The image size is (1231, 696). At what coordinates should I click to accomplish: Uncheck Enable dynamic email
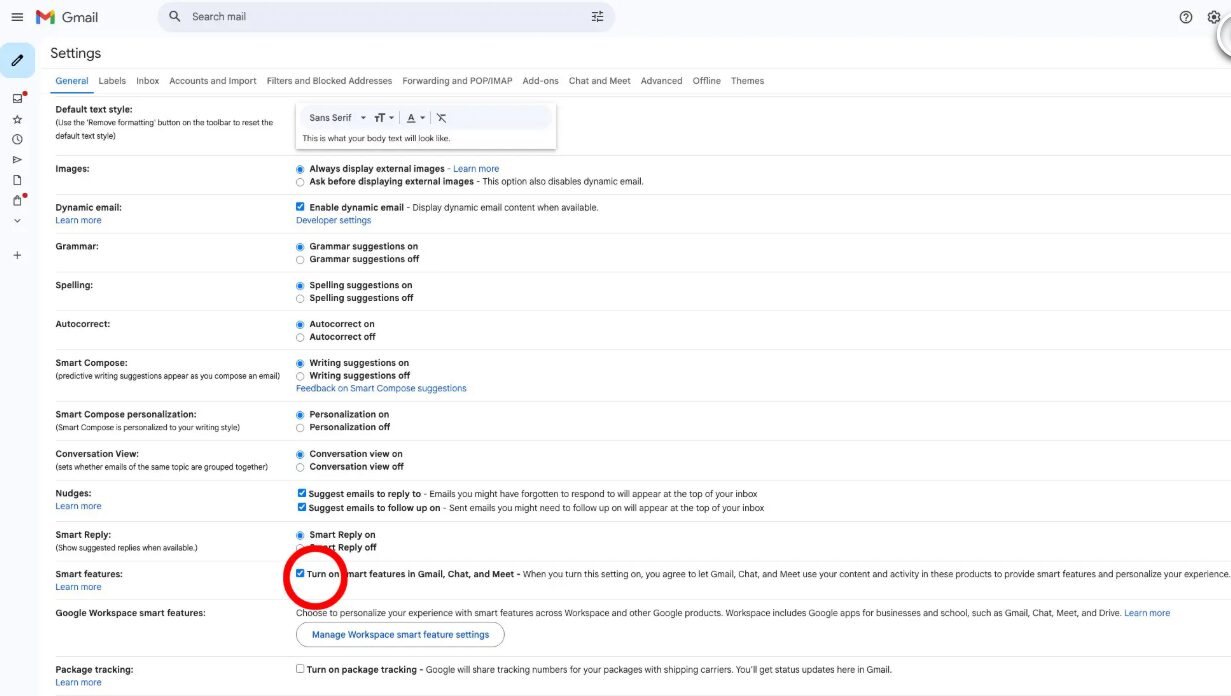(x=300, y=207)
